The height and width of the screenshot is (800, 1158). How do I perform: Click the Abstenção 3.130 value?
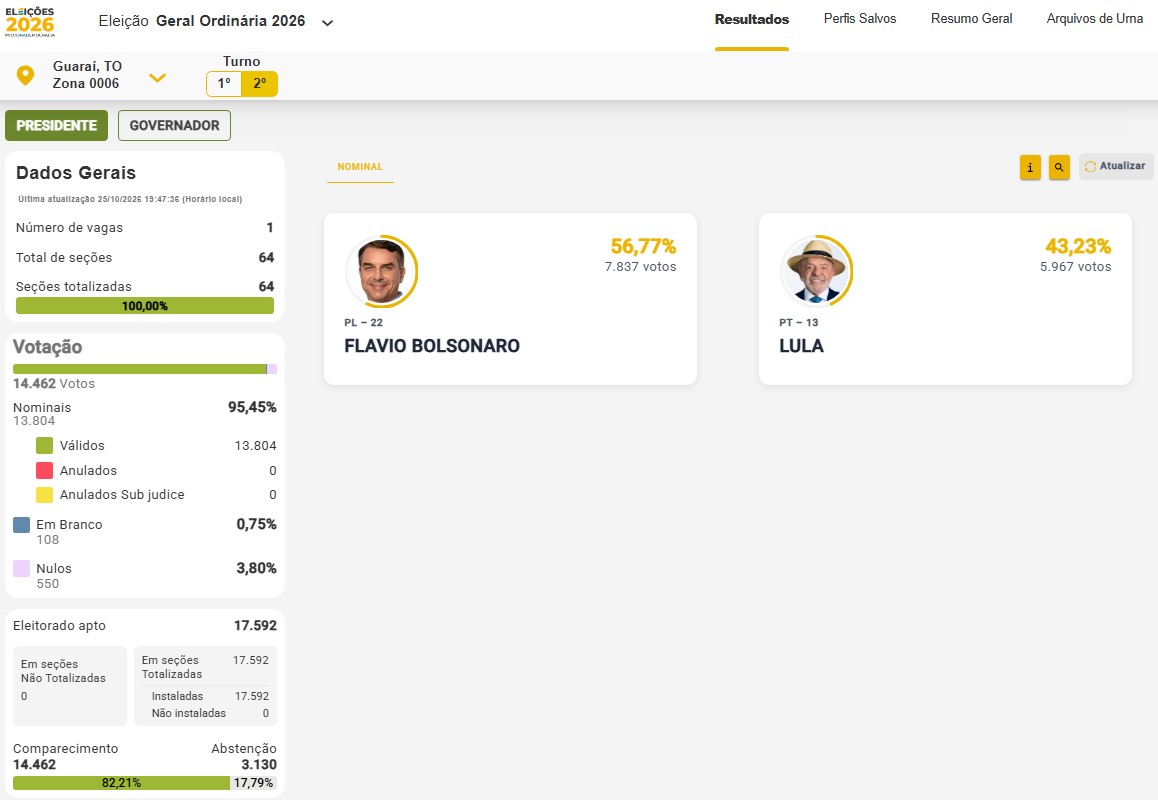(x=258, y=765)
